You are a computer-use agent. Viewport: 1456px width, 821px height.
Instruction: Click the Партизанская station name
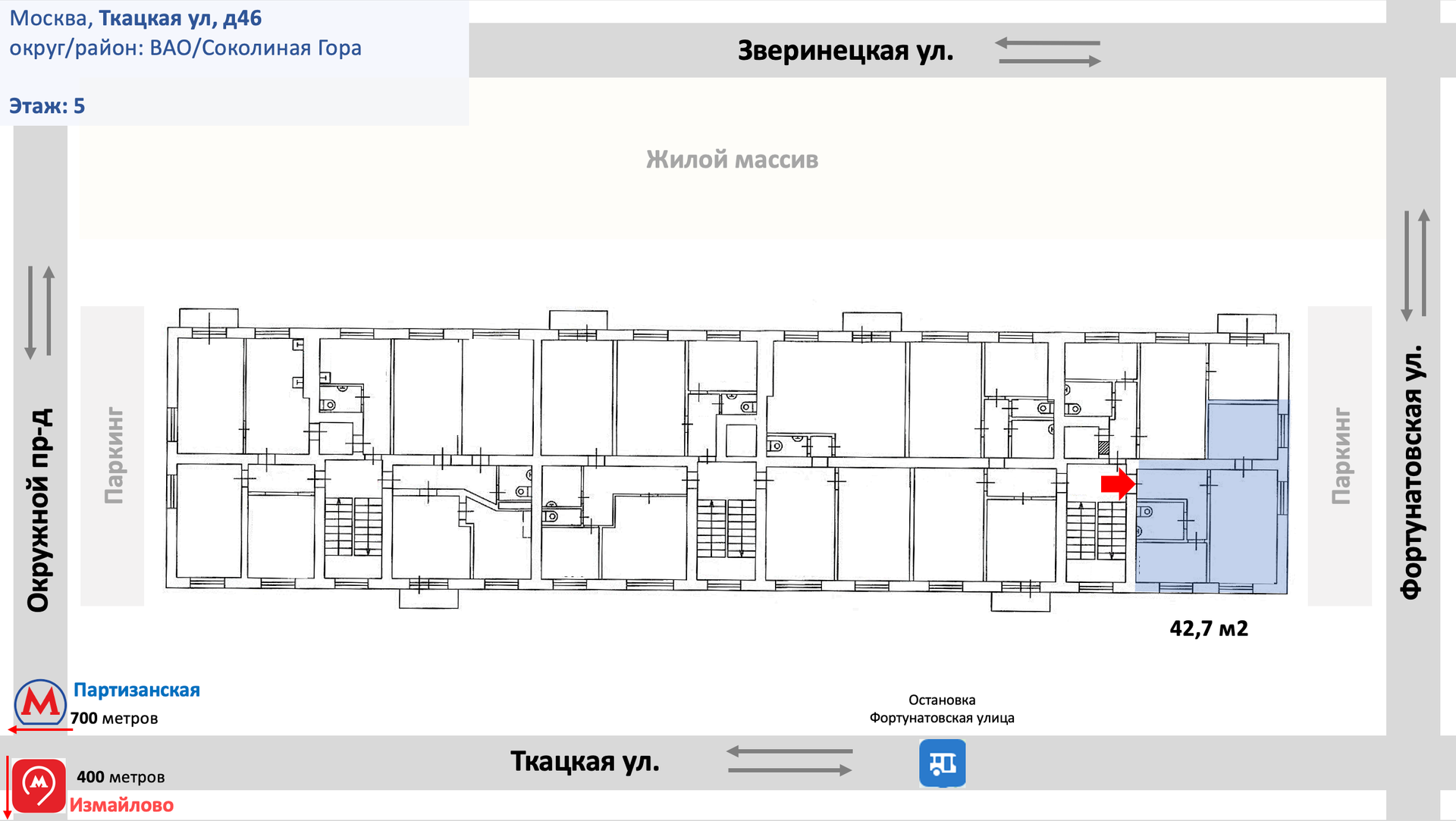136,690
